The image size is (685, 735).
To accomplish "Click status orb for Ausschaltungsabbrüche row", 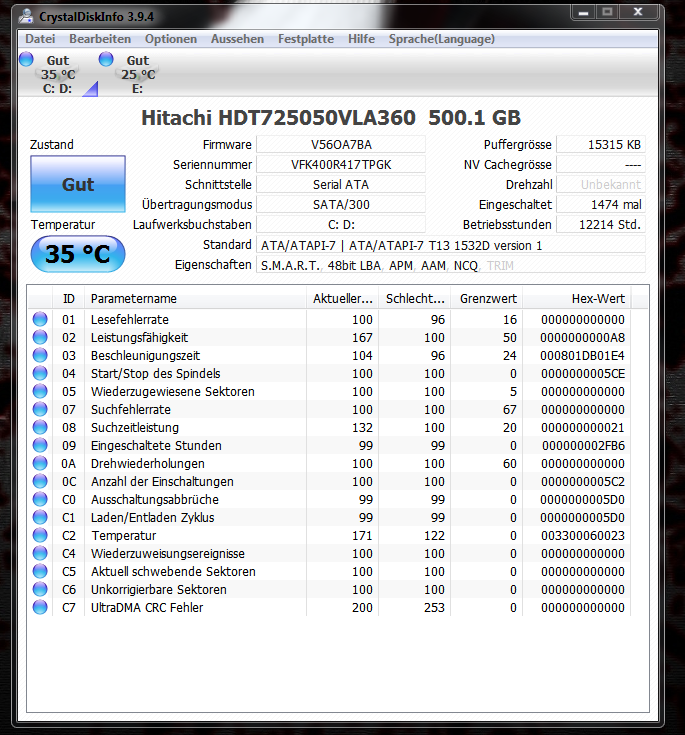I will point(40,499).
